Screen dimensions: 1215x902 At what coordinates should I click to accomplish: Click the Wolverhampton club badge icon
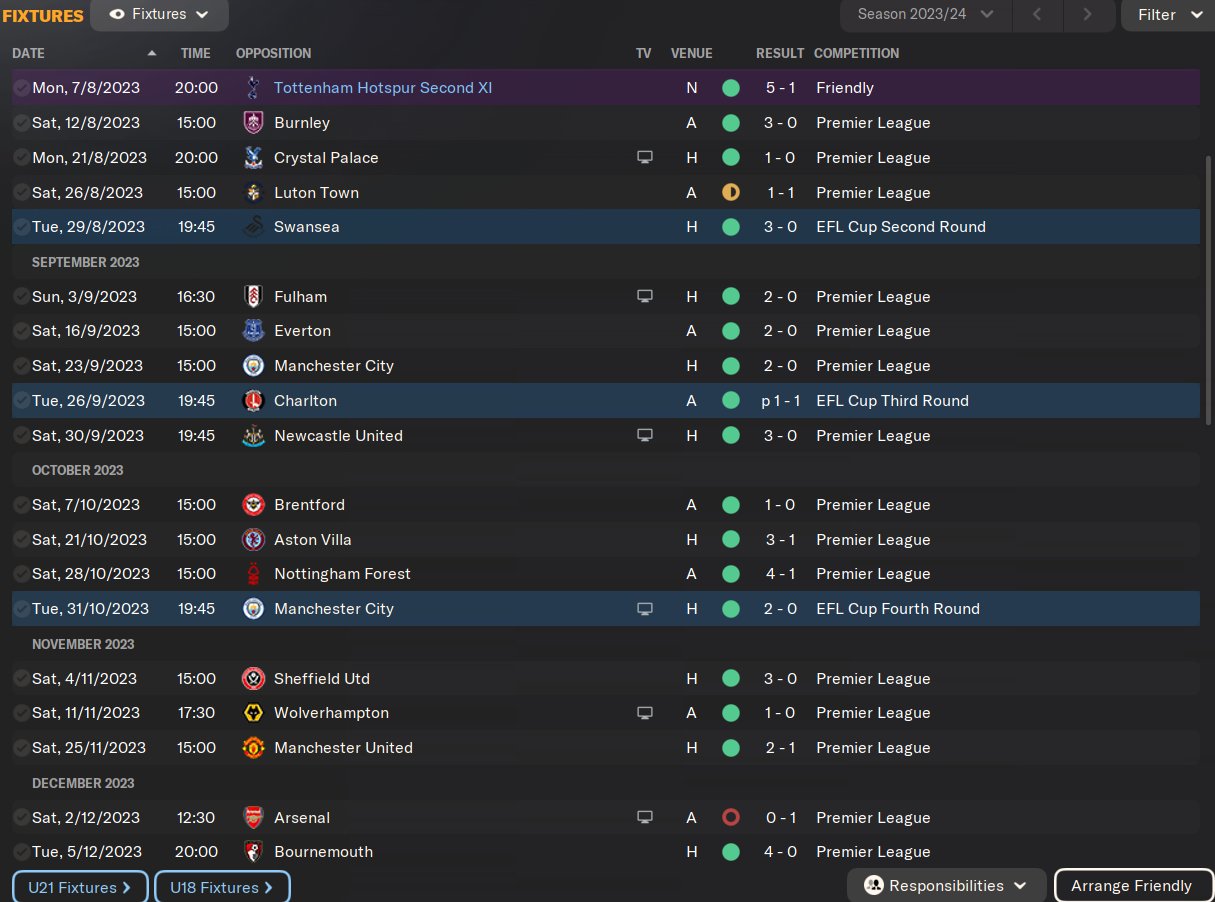coord(254,713)
